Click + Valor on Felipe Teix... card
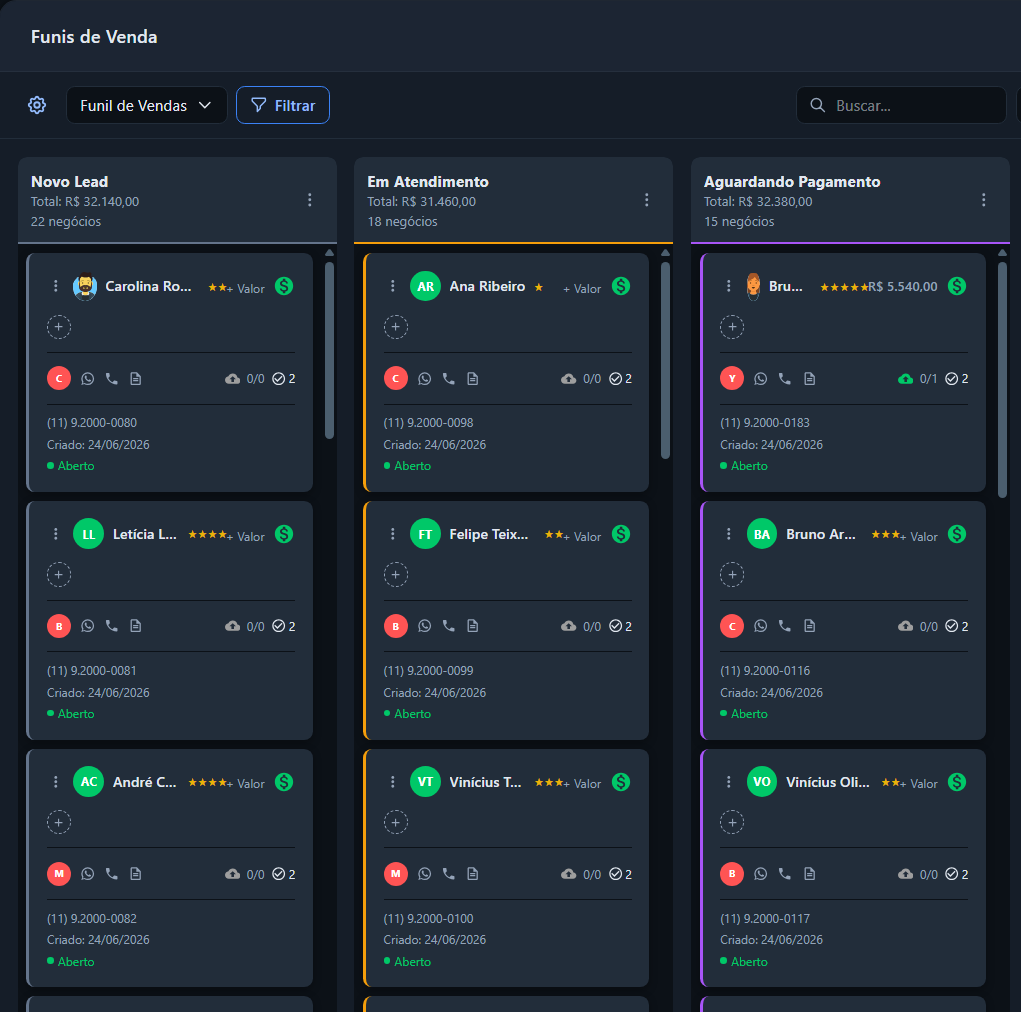Viewport: 1021px width, 1012px height. click(583, 536)
